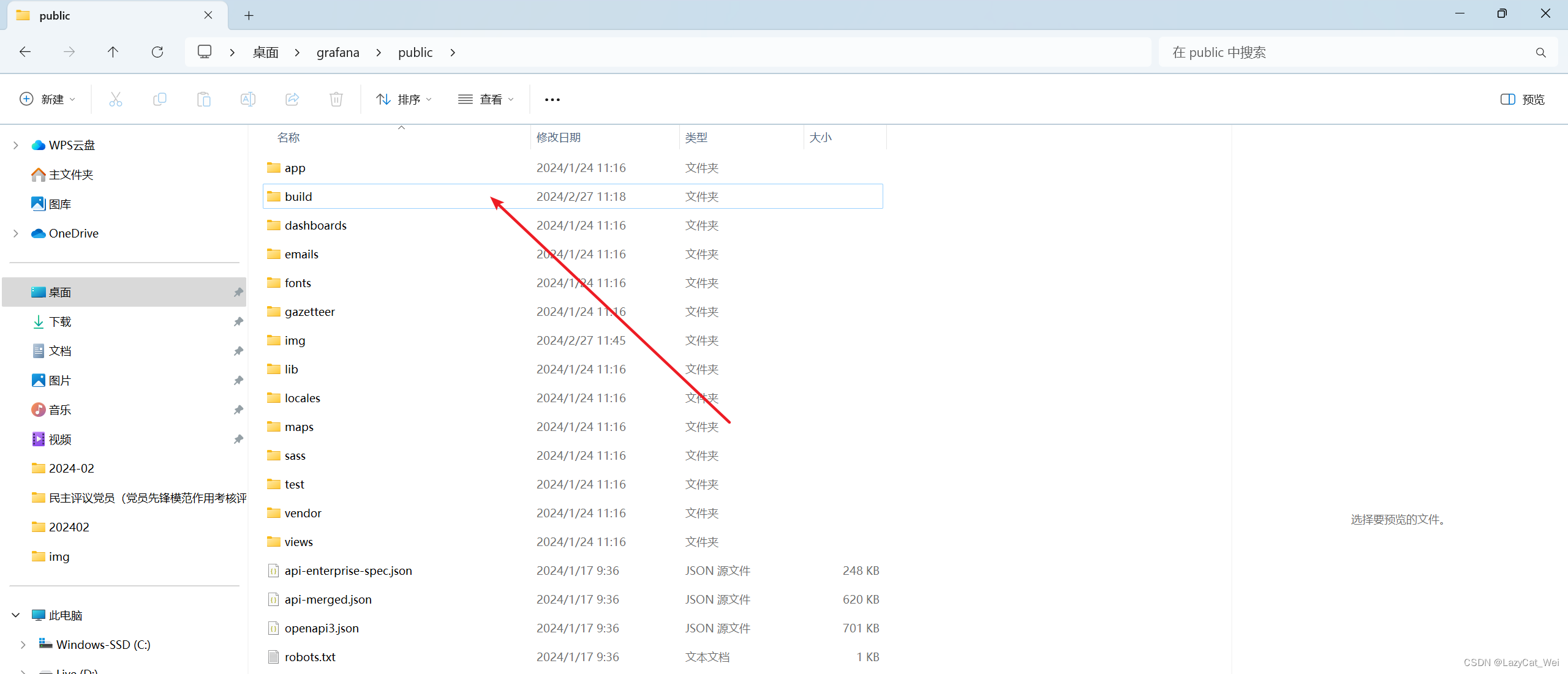Unpin 下载 from quick access

[x=238, y=321]
